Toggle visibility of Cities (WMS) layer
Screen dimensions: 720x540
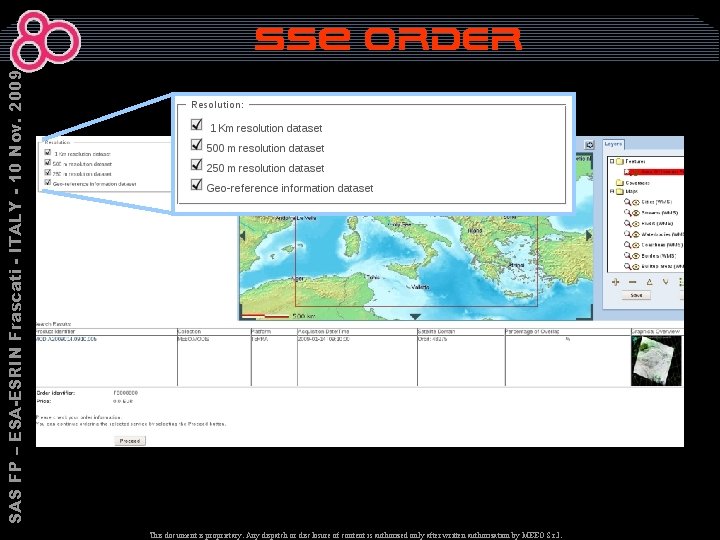636,202
